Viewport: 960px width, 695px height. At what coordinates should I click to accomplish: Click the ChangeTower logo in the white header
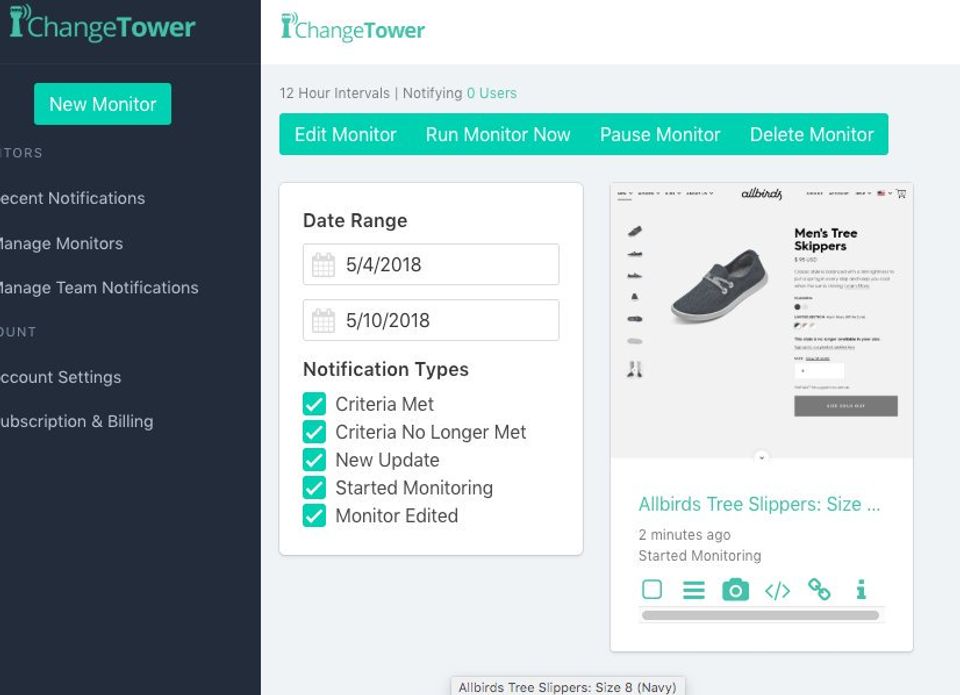coord(353,28)
